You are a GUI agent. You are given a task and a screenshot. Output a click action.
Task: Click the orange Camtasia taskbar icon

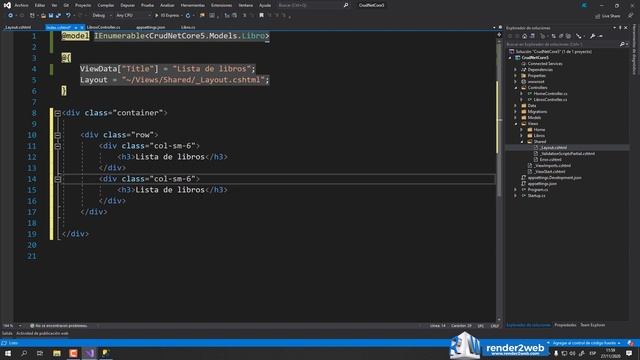point(73,353)
